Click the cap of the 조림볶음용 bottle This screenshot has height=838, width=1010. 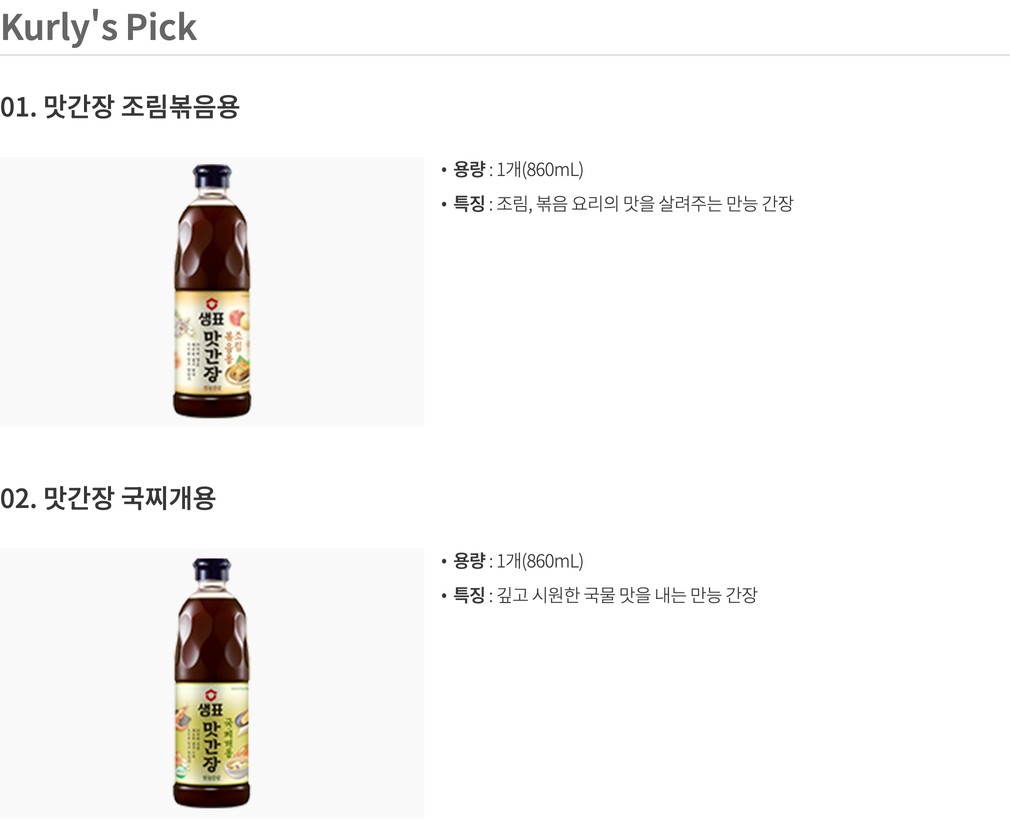coord(212,177)
